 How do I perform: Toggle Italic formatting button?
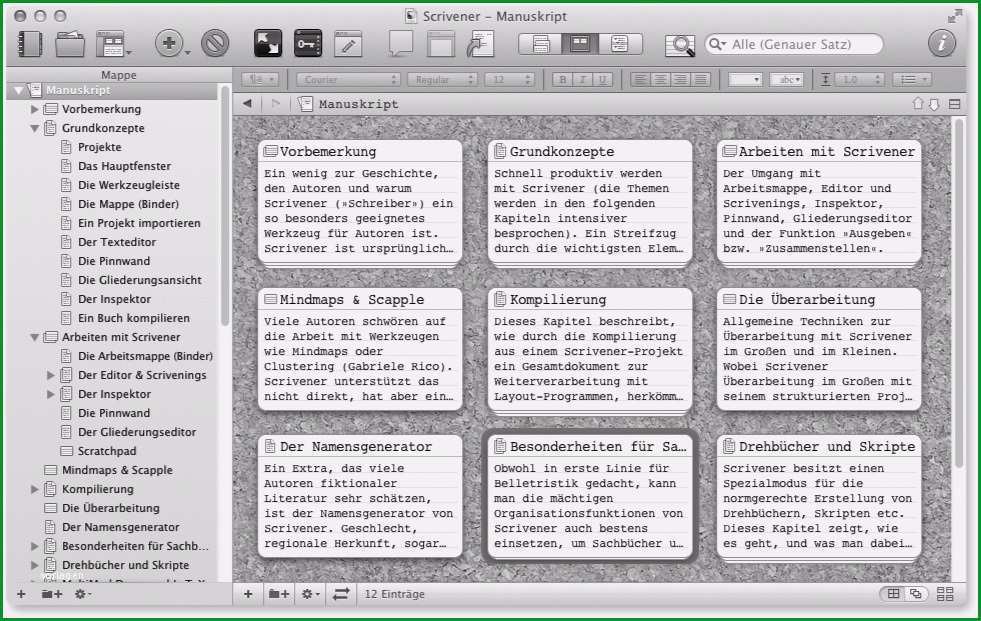coord(582,79)
